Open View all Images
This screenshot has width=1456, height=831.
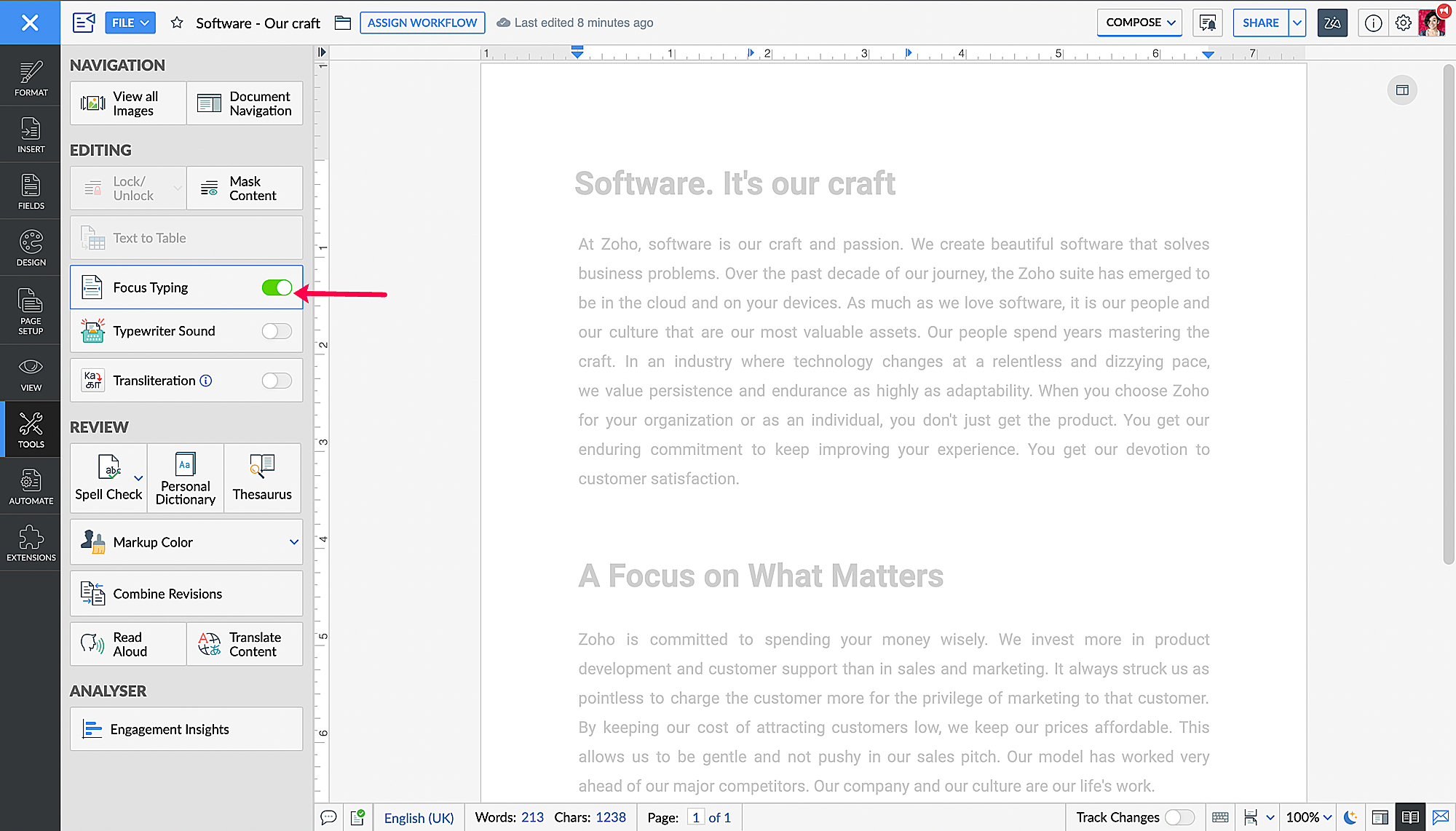[128, 103]
